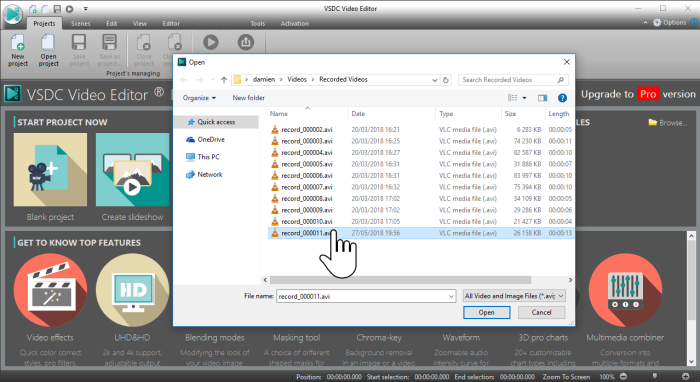Switch to the Scenes tab

tap(80, 24)
